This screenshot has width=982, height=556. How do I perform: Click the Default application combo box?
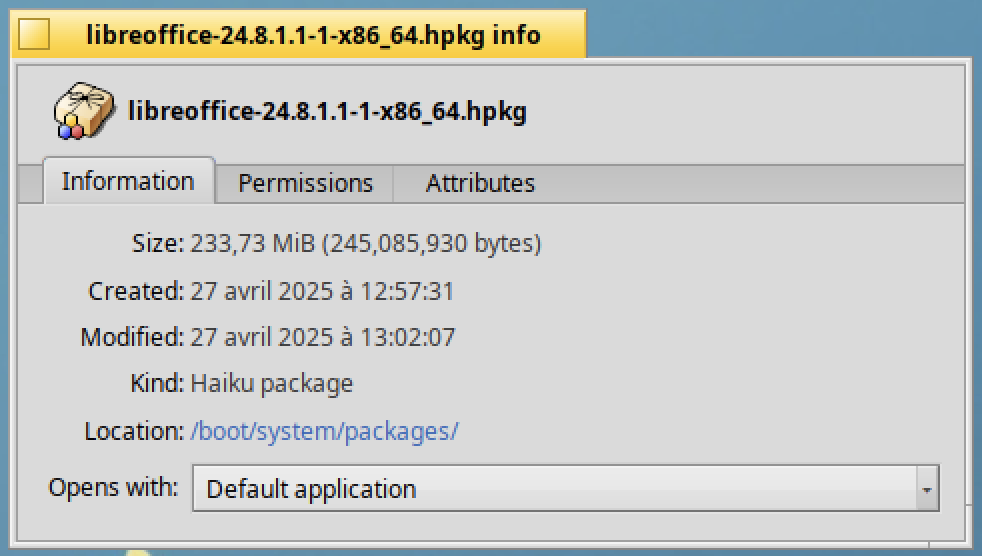click(x=566, y=488)
